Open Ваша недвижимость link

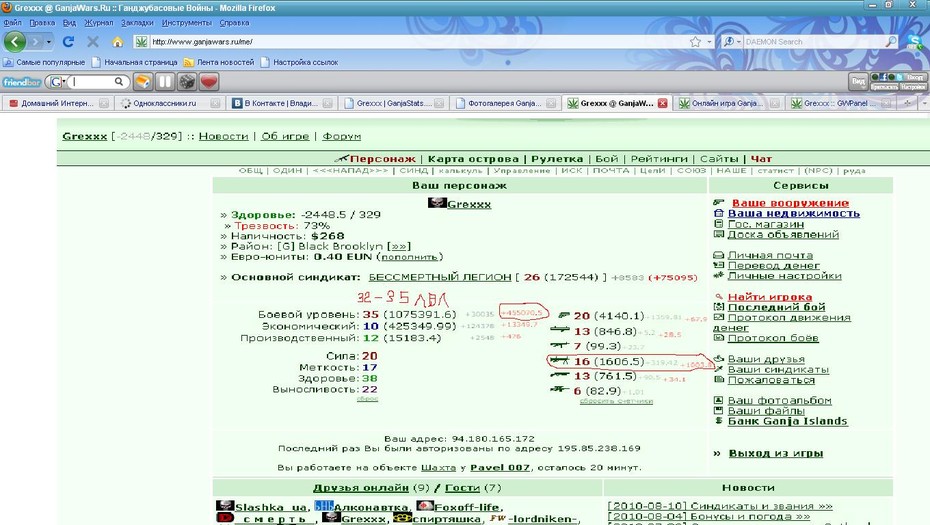tap(794, 213)
